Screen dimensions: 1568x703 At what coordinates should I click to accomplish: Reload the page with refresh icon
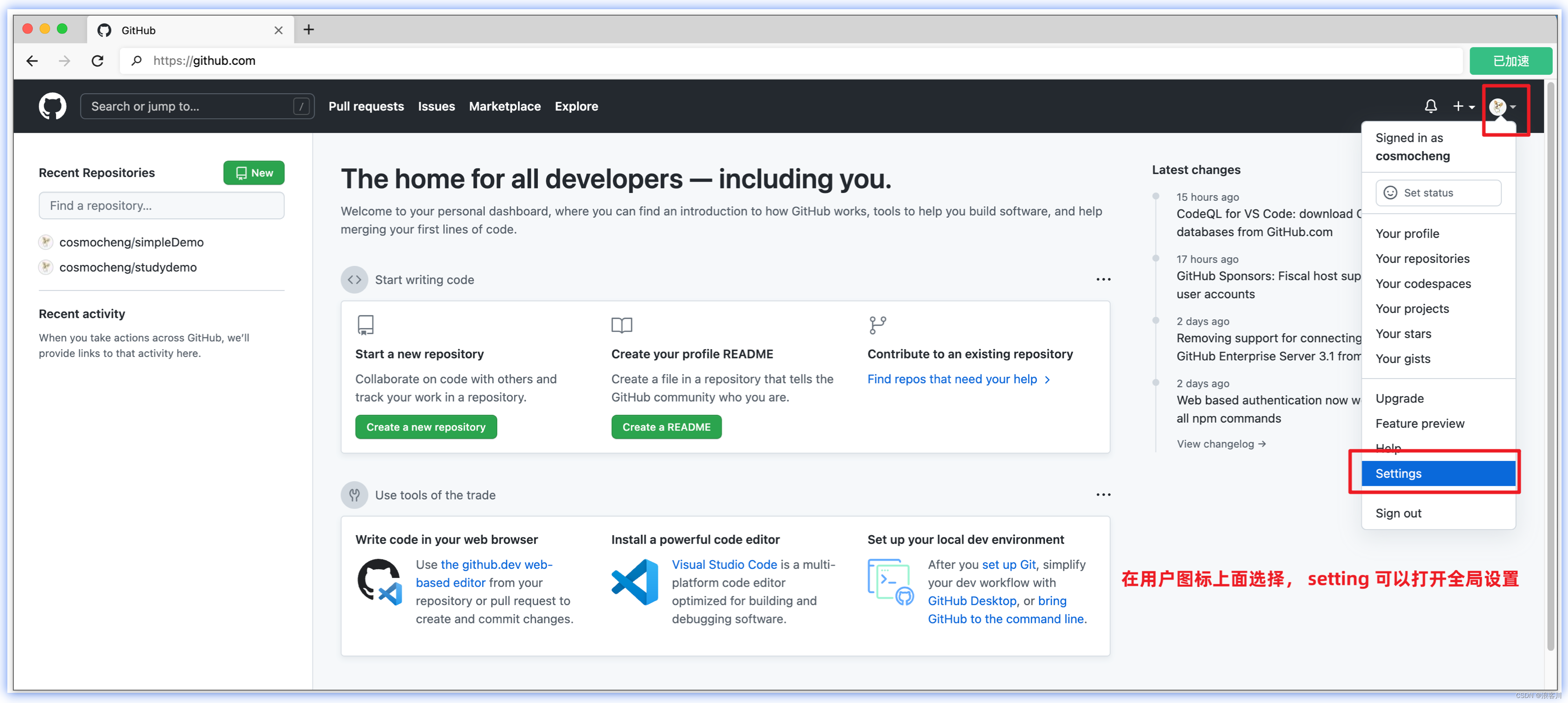[x=97, y=61]
